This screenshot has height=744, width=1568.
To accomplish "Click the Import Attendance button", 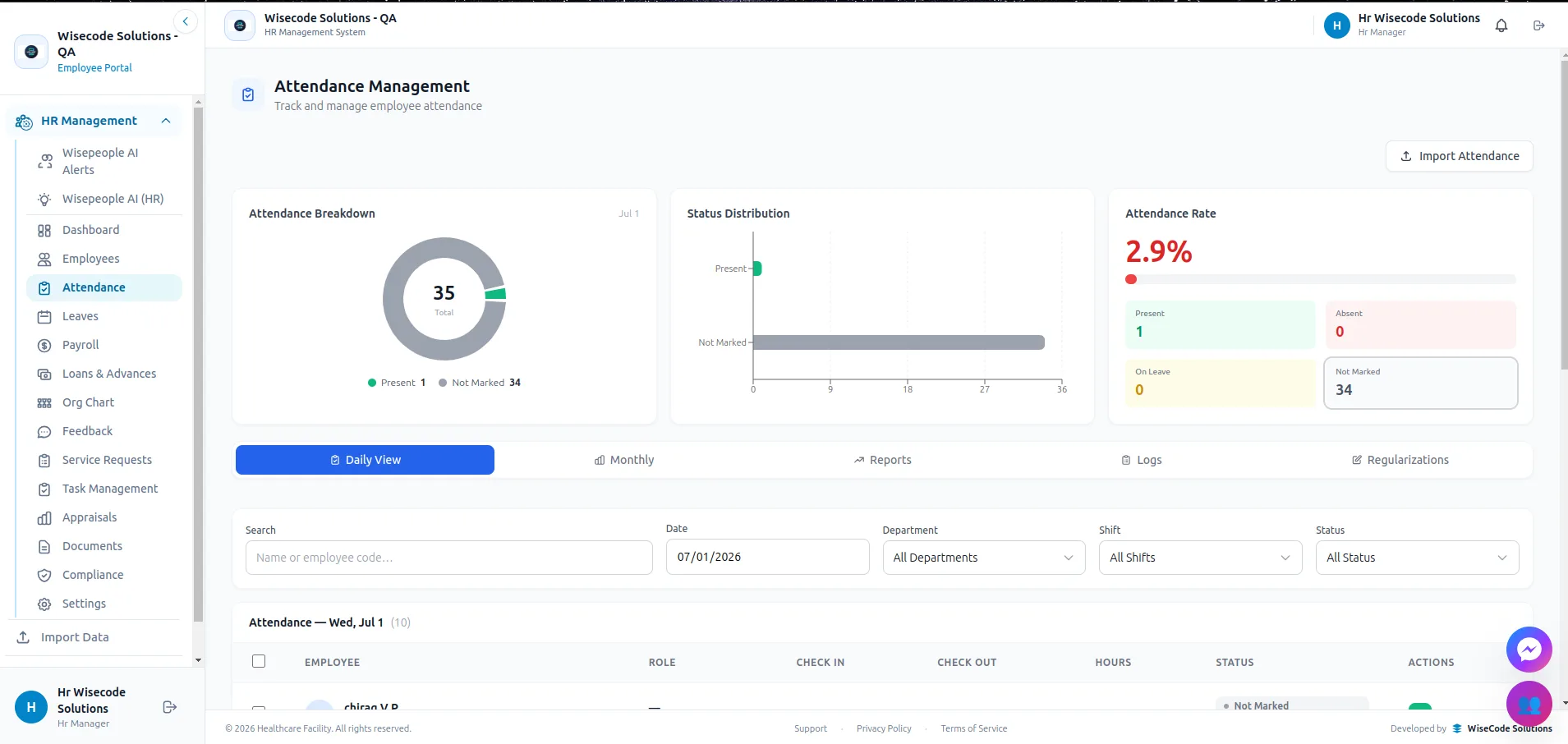I will click(1460, 156).
